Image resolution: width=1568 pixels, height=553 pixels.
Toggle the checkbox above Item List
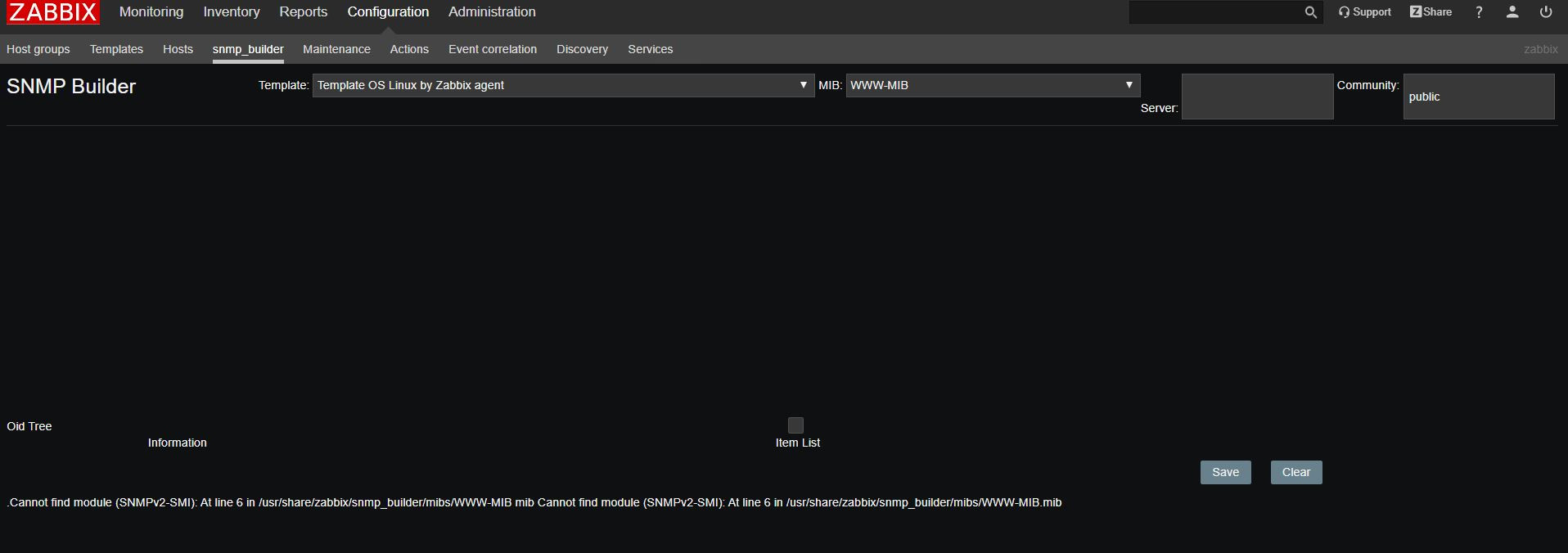click(x=795, y=425)
